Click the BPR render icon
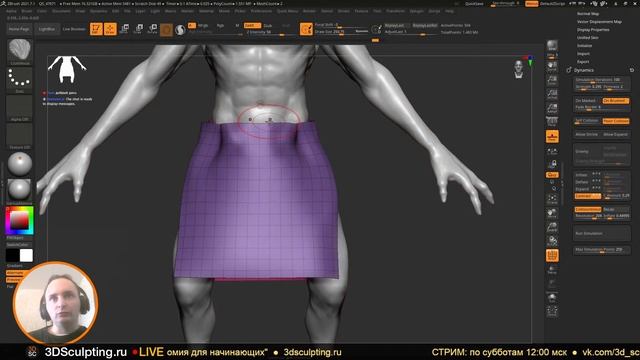Image resolution: width=640 pixels, height=360 pixels. pos(552,45)
